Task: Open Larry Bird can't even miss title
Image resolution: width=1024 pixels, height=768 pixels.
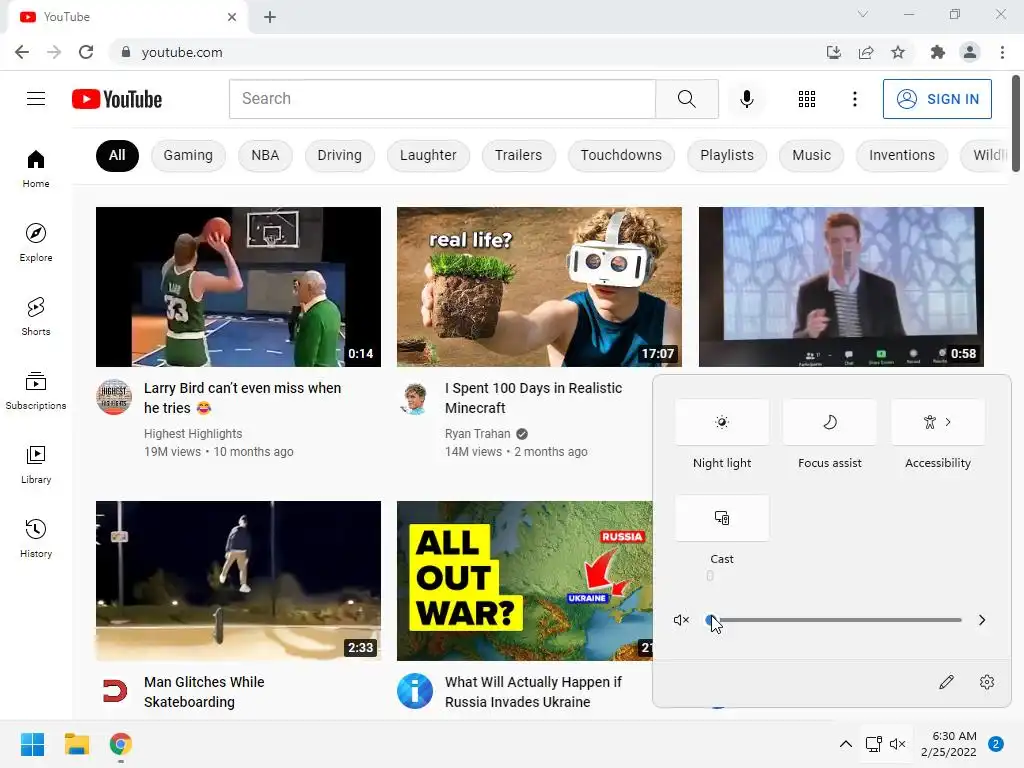Action: pyautogui.click(x=242, y=398)
